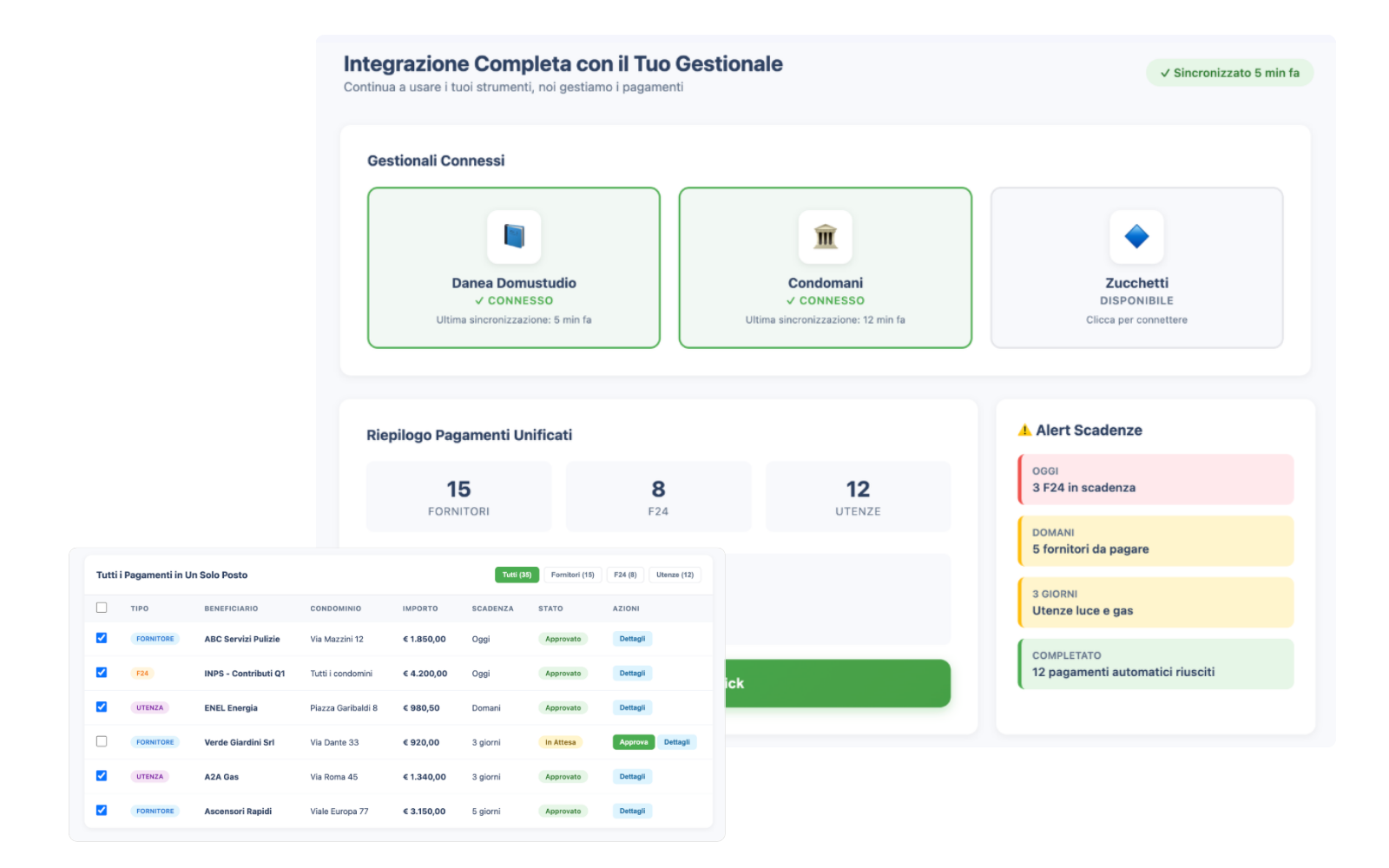Click the Danea Domustudio book icon
This screenshot has height=868, width=1389.
(x=514, y=236)
